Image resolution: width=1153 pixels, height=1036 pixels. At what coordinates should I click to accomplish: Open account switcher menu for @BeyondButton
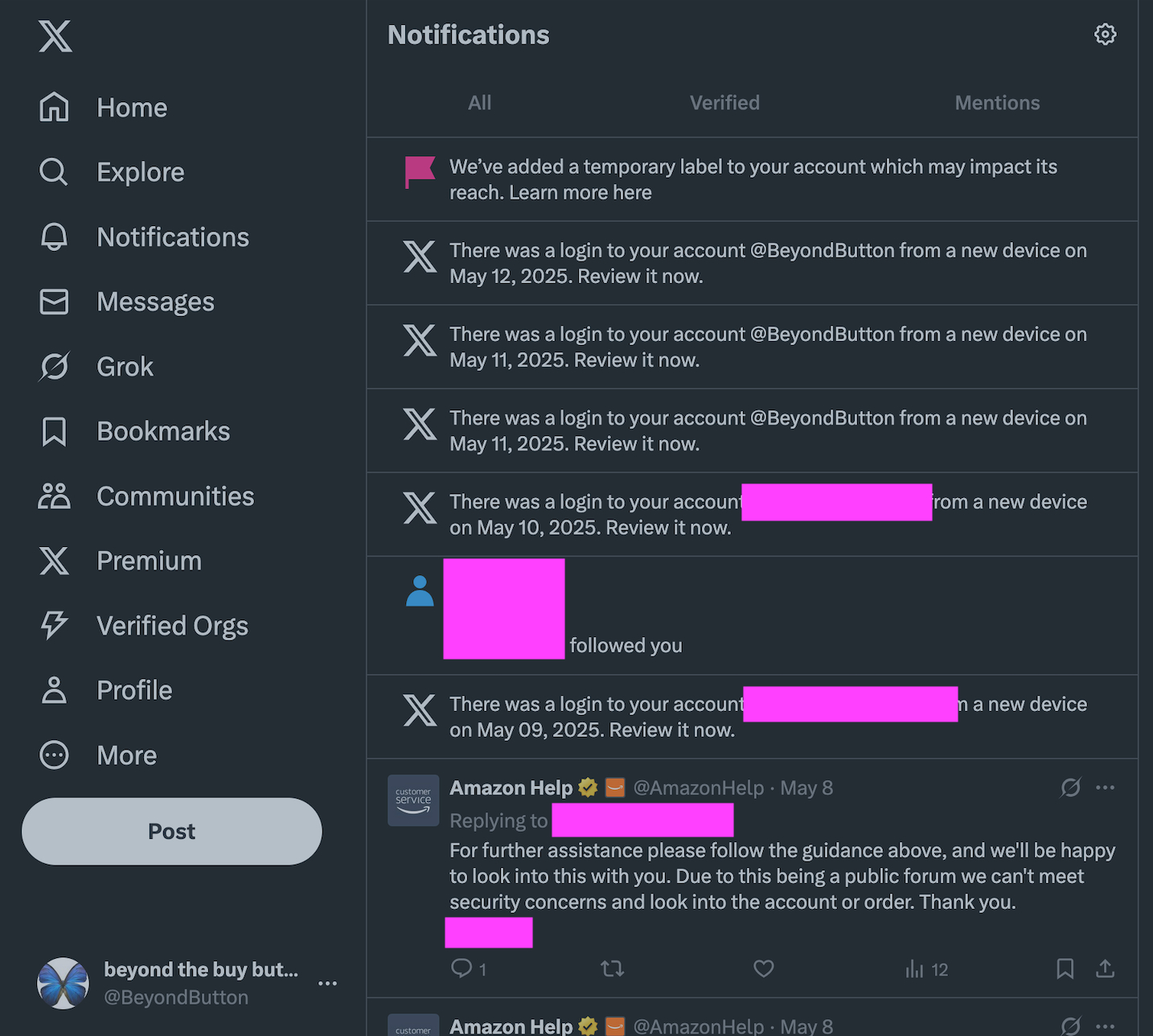(327, 983)
